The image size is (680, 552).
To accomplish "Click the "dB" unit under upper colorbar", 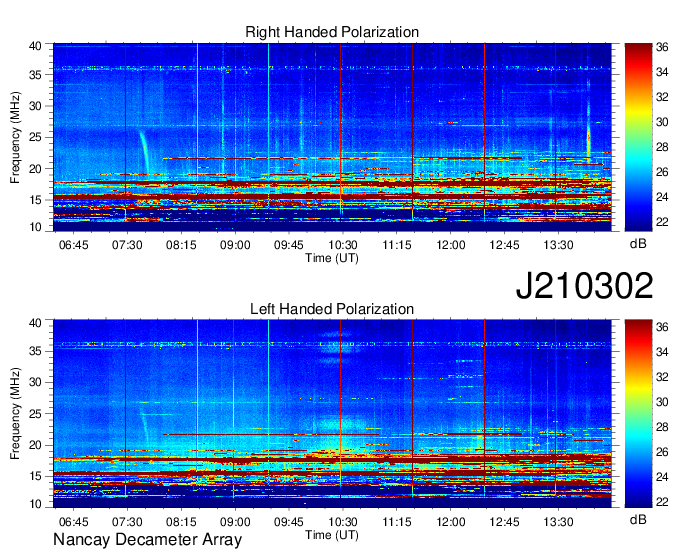I will [638, 244].
